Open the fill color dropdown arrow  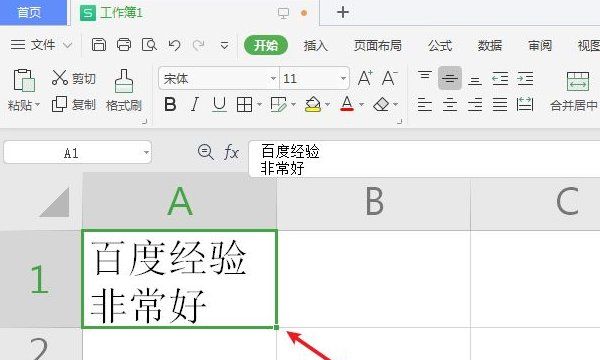328,104
